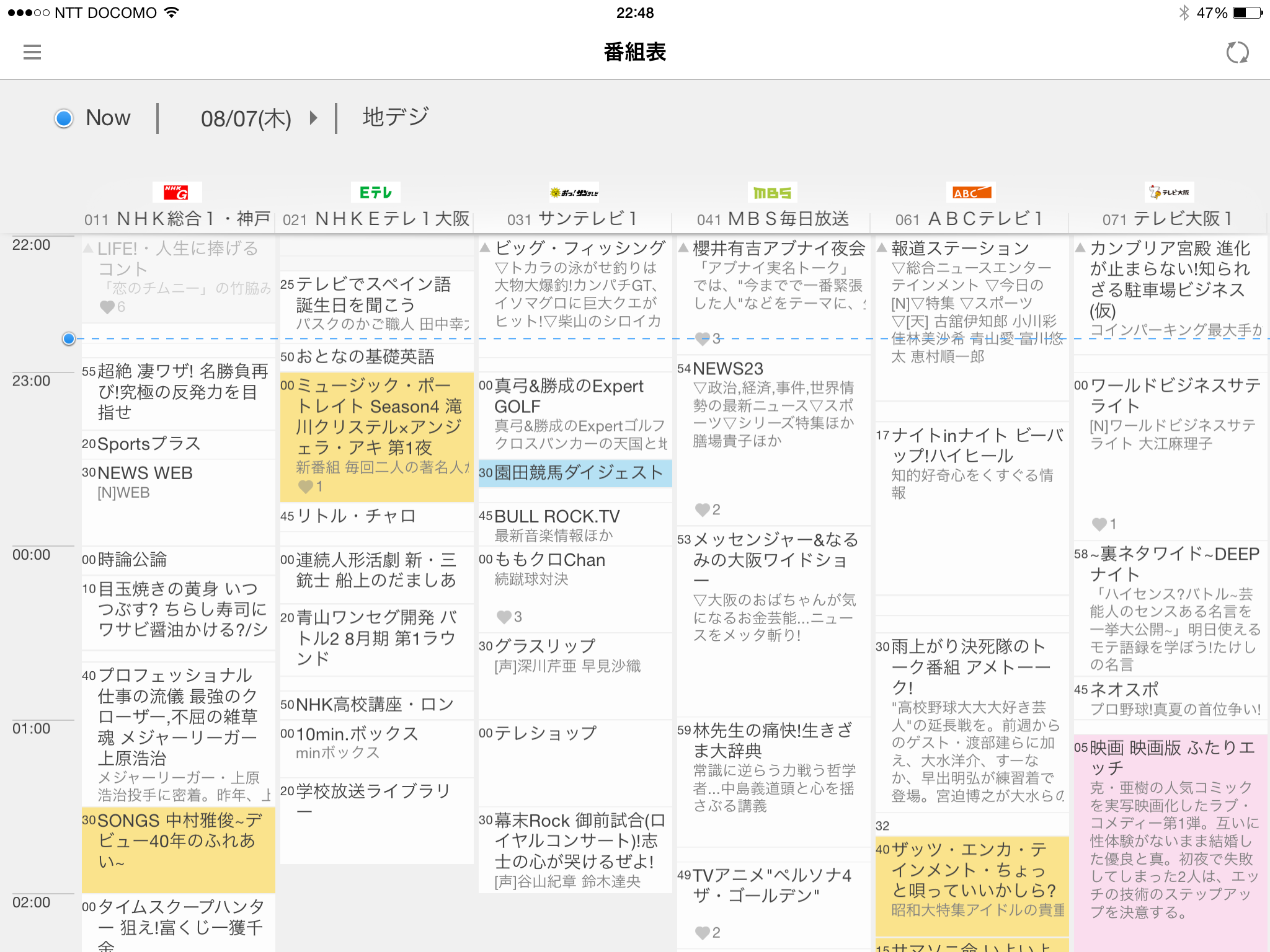Tap the up triangle on LIFE! program
1270x952 pixels.
tap(89, 249)
